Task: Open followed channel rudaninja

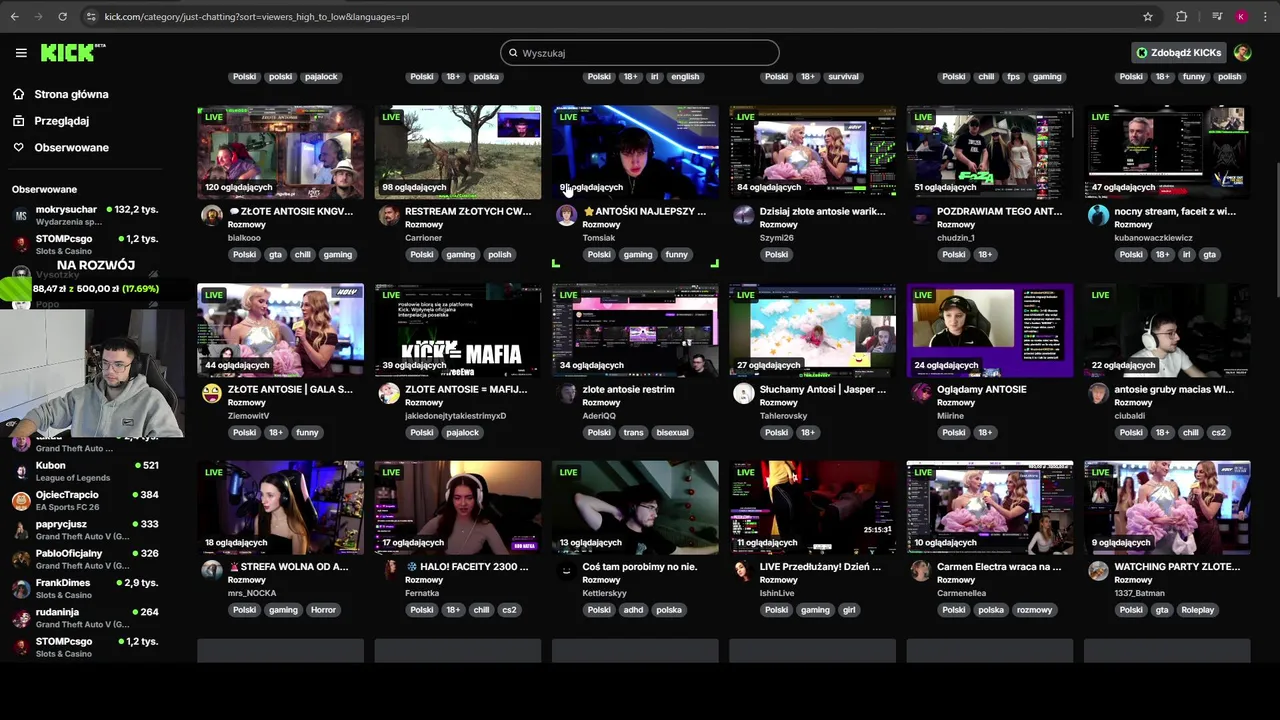Action: pos(85,618)
